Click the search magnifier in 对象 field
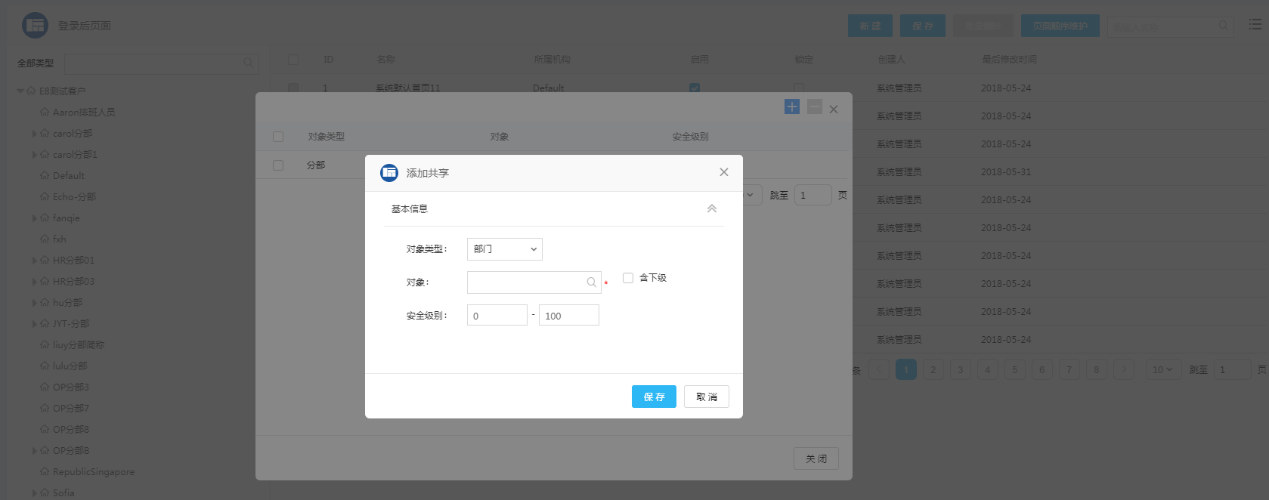The image size is (1269, 500). coord(591,283)
